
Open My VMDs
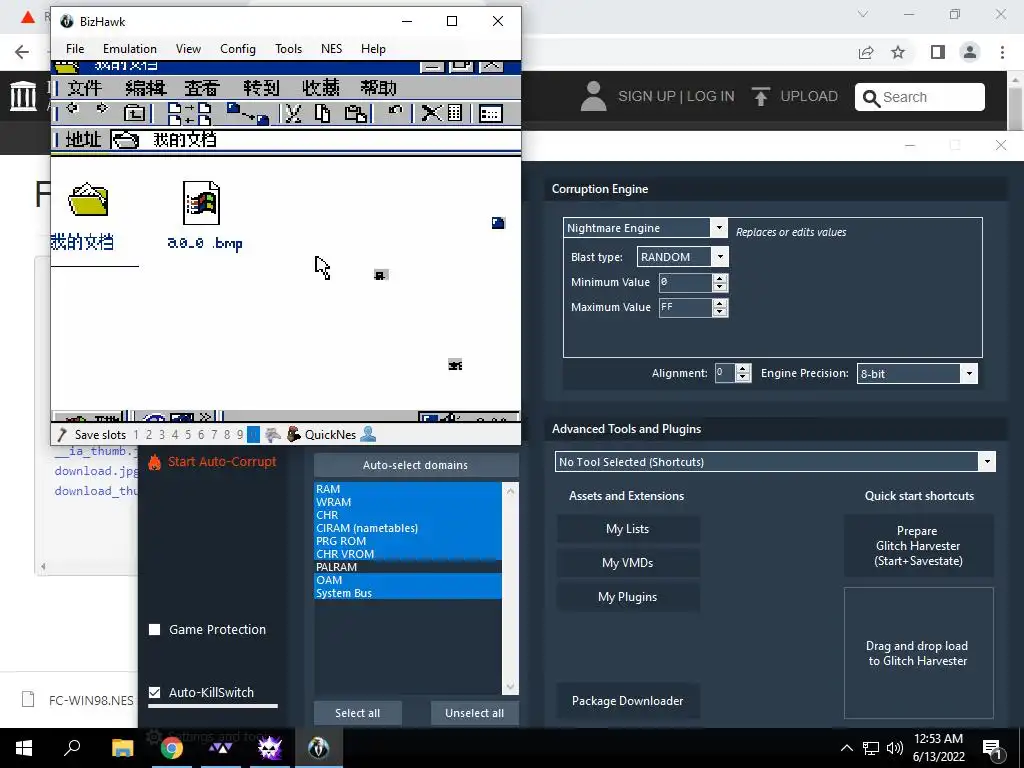(x=628, y=563)
